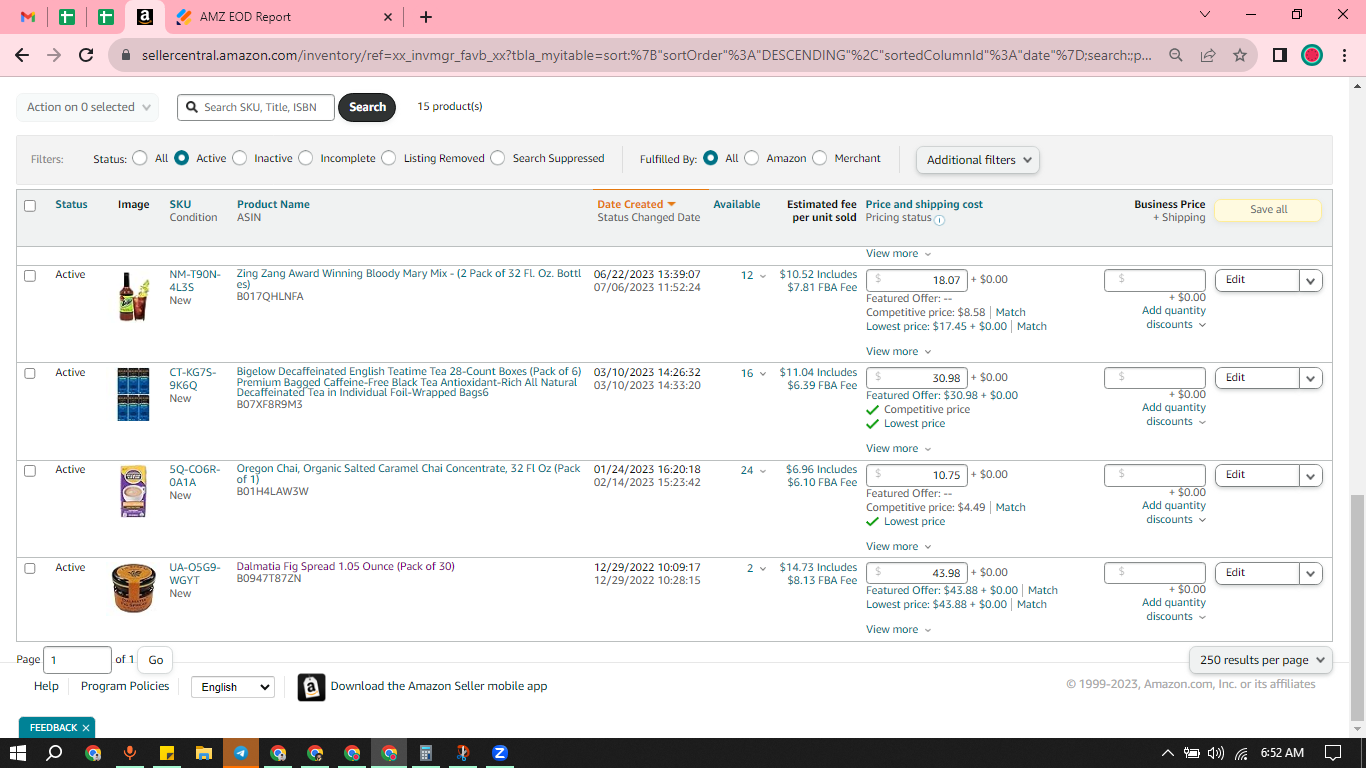Viewport: 1366px width, 768px height.
Task: Select the Inactive status filter
Action: point(239,158)
